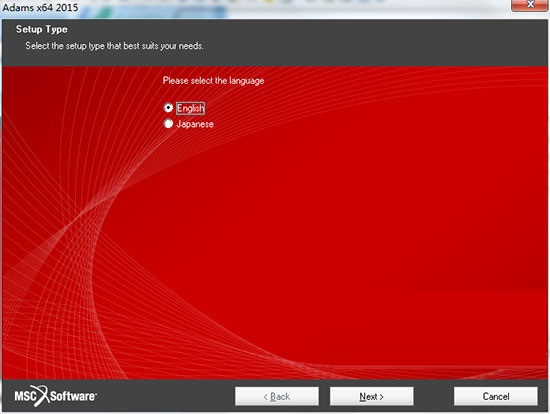Click the "Setup Type" heading
550x414 pixels.
point(42,29)
